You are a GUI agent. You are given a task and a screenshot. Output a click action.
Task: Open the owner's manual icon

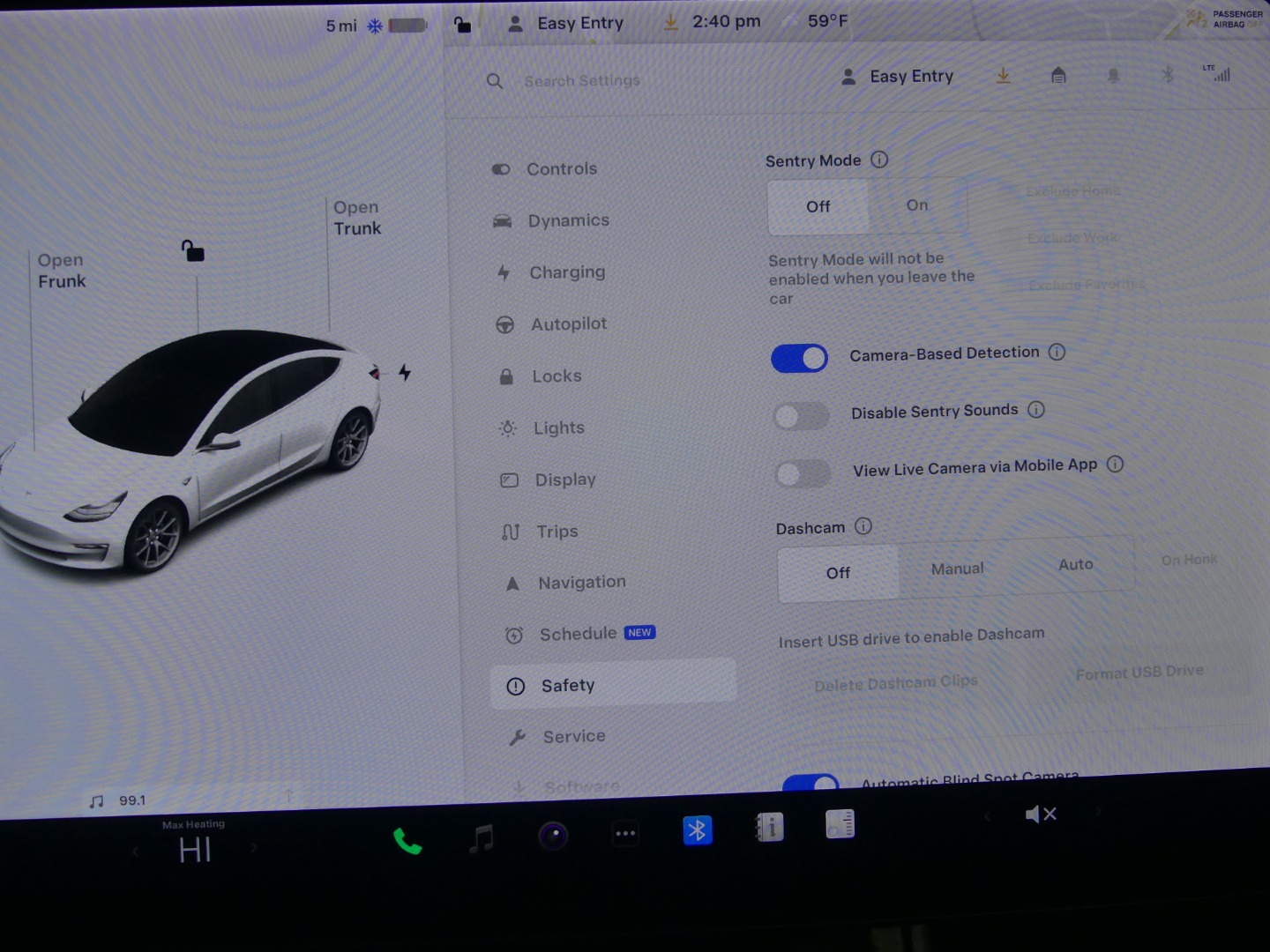tap(770, 828)
